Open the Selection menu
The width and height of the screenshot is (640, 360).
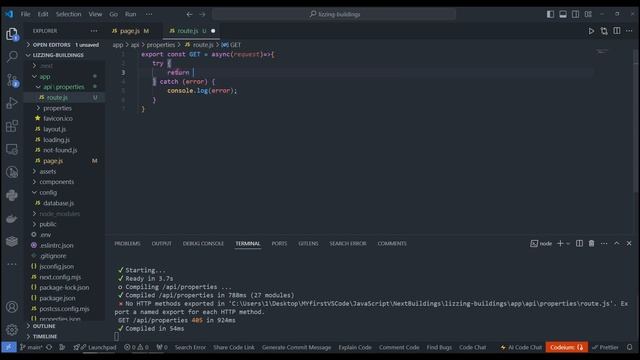(68, 14)
